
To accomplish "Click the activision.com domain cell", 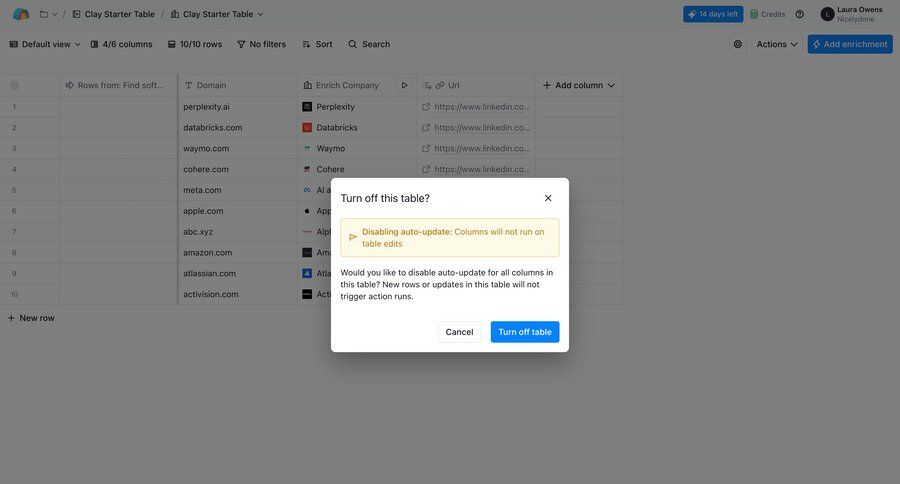I will 238,294.
